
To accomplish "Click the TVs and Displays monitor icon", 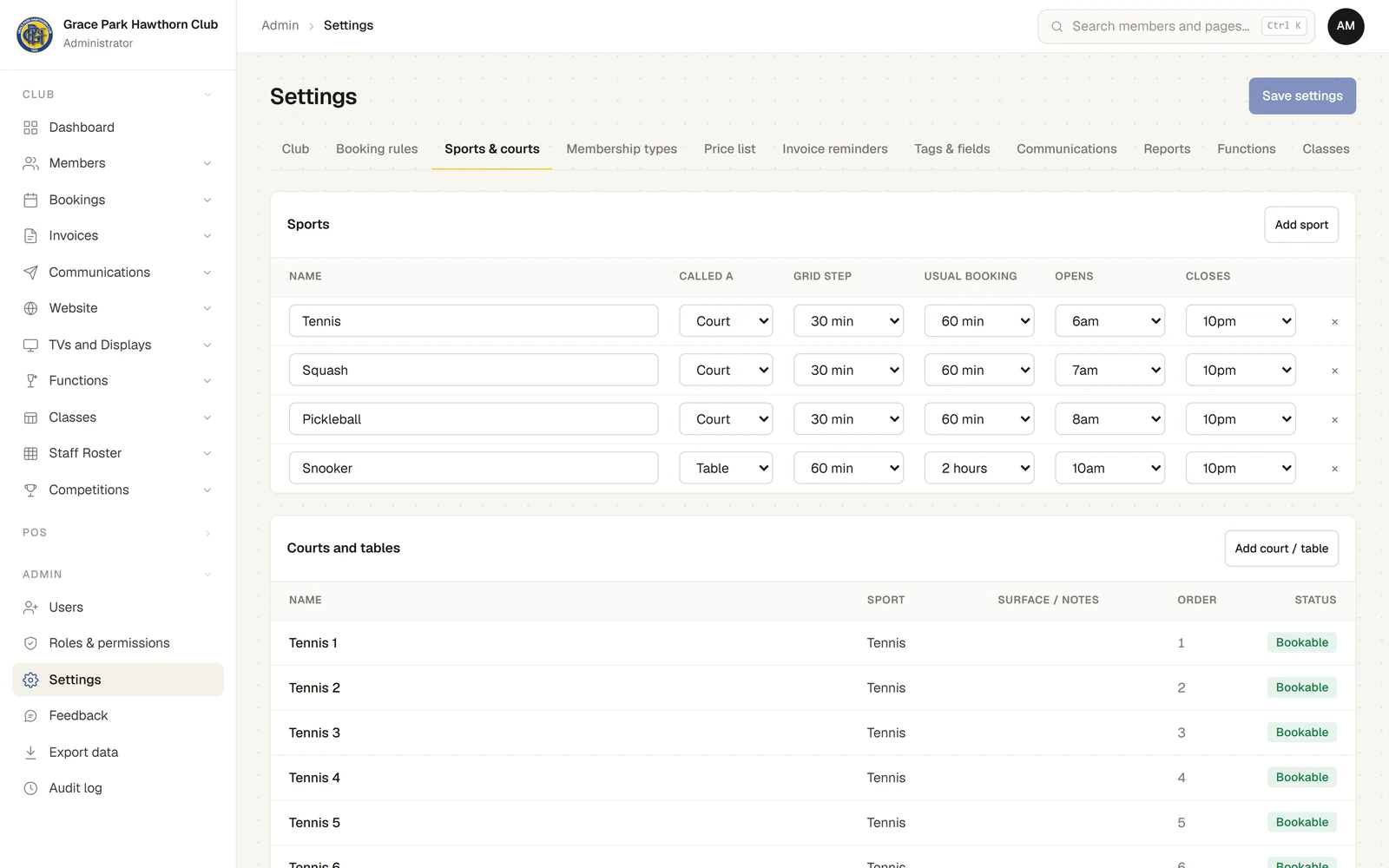I will [x=30, y=345].
